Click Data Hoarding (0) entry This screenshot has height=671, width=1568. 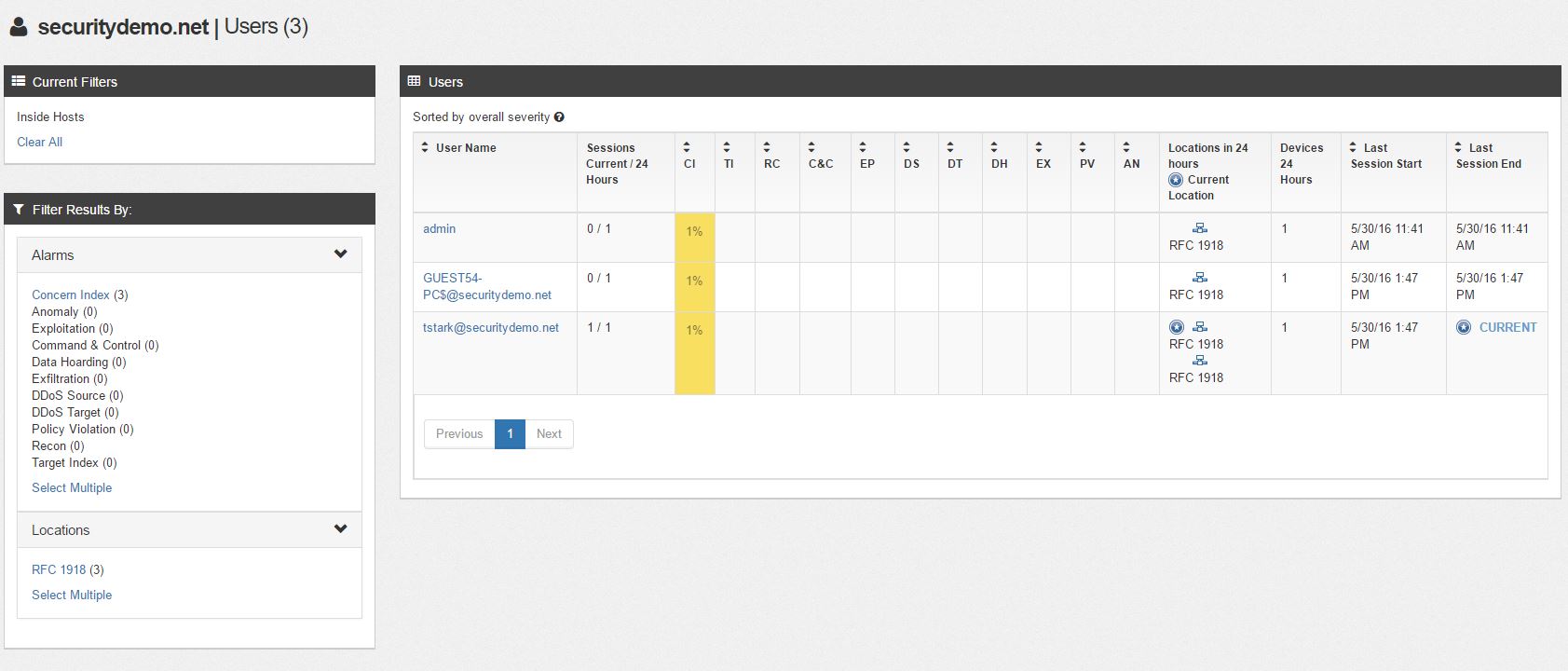click(x=79, y=362)
